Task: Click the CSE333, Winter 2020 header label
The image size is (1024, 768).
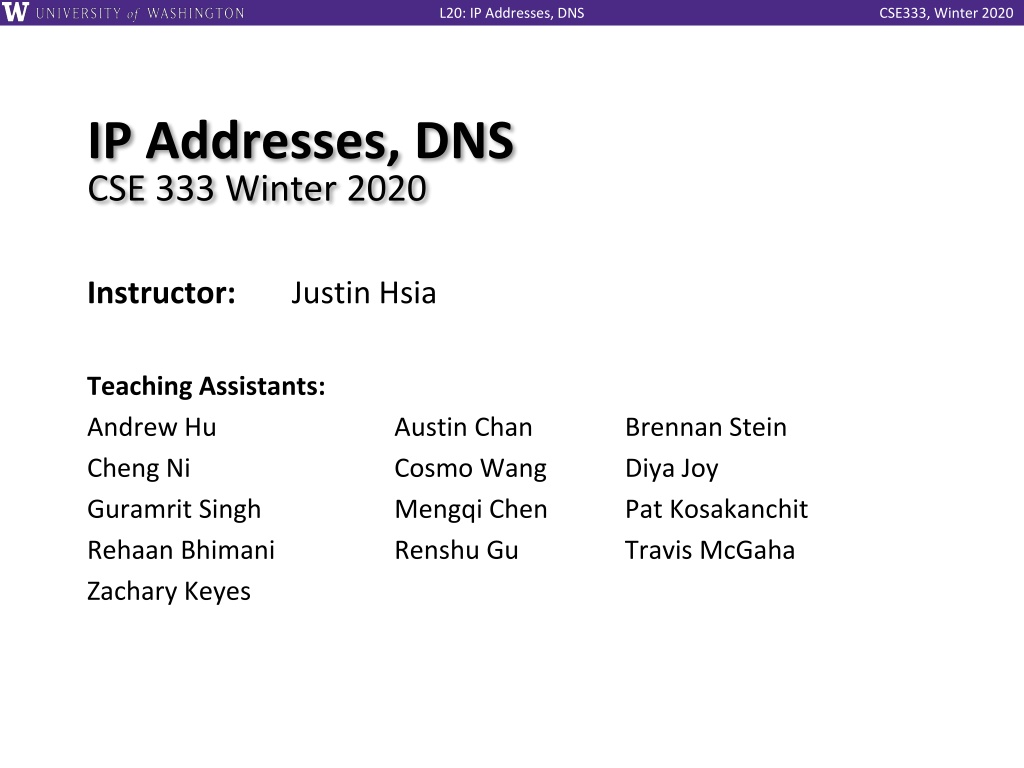Action: (946, 13)
